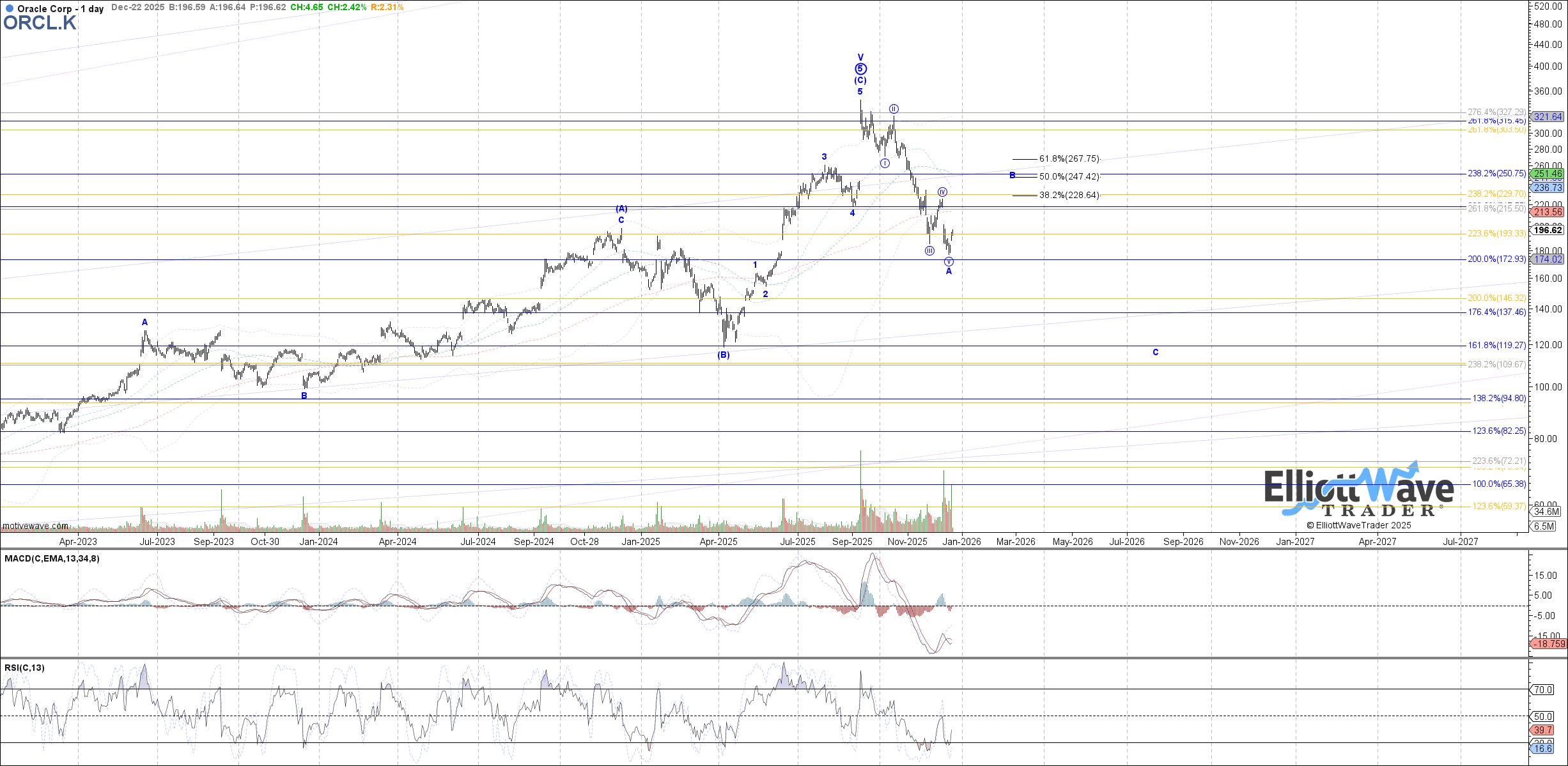
Task: Select the red 213.56 price axis tag
Action: tap(1548, 212)
